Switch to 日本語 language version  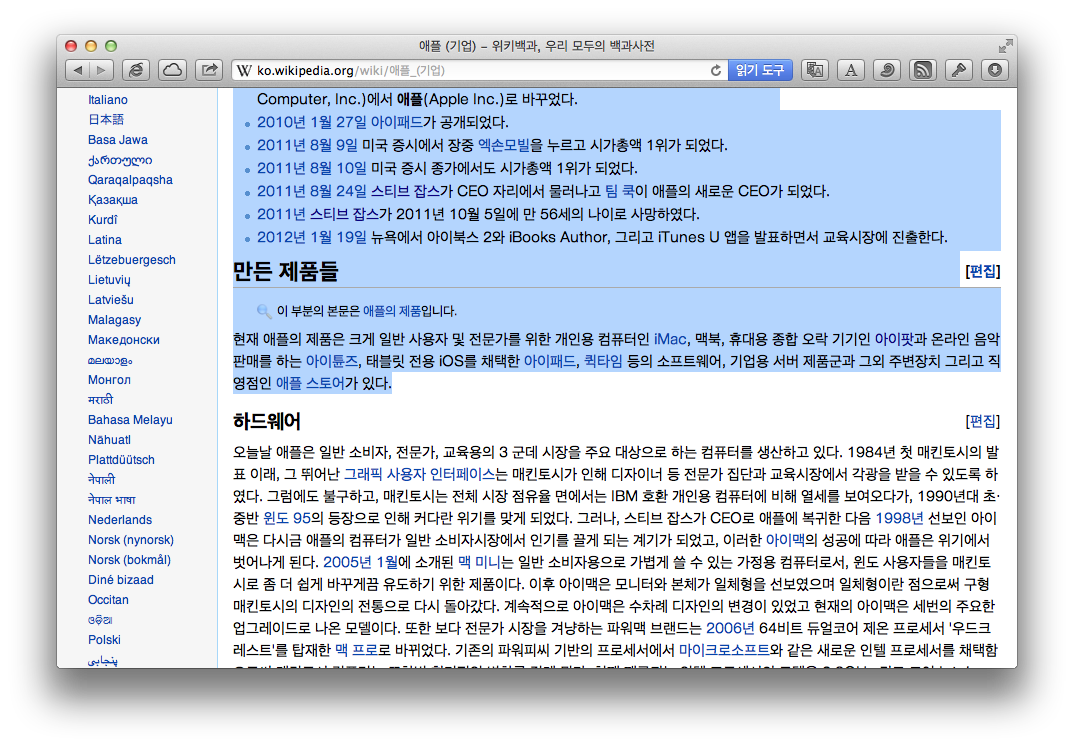tap(105, 120)
